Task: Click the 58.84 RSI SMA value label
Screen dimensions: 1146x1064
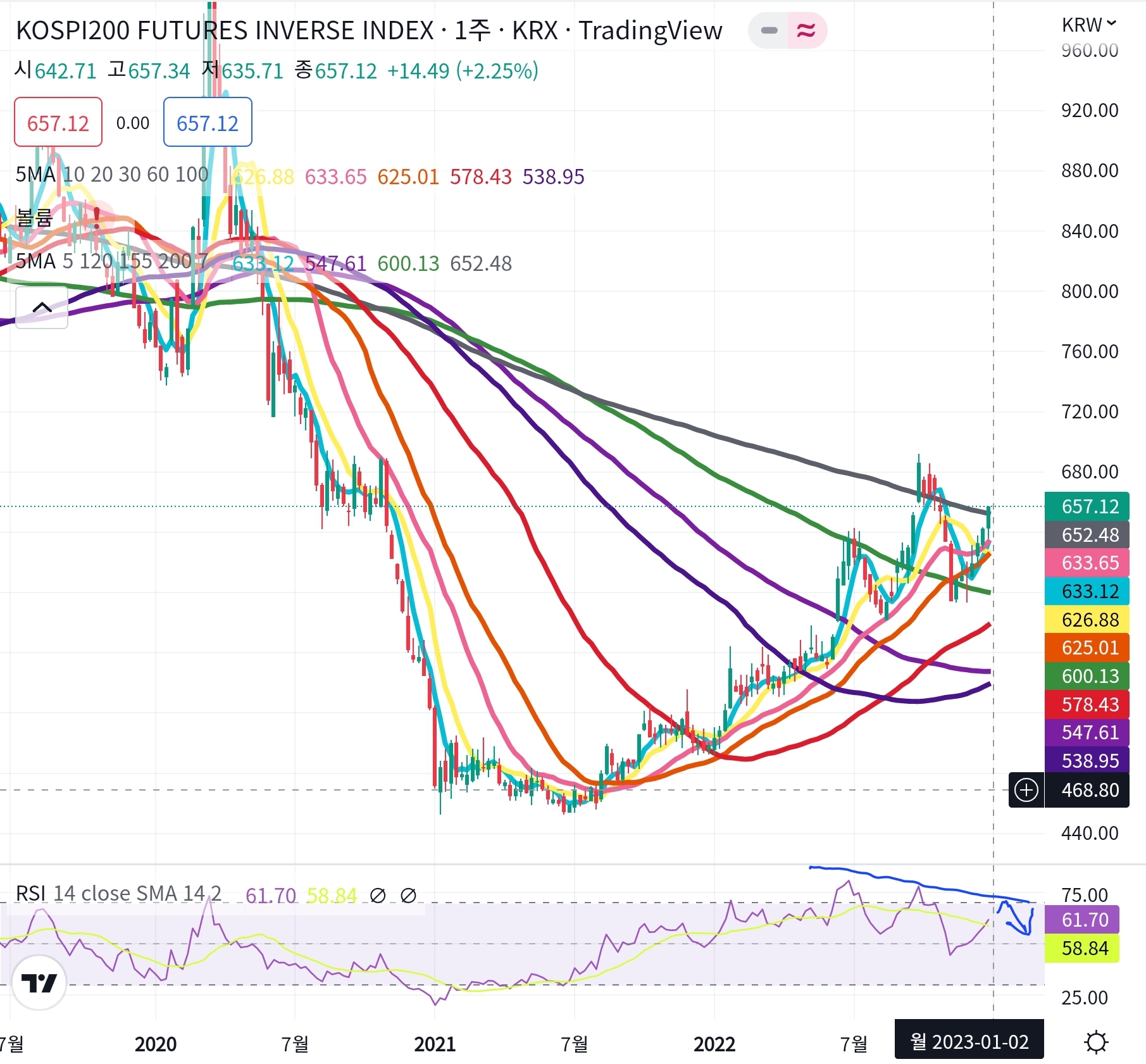Action: click(1082, 948)
